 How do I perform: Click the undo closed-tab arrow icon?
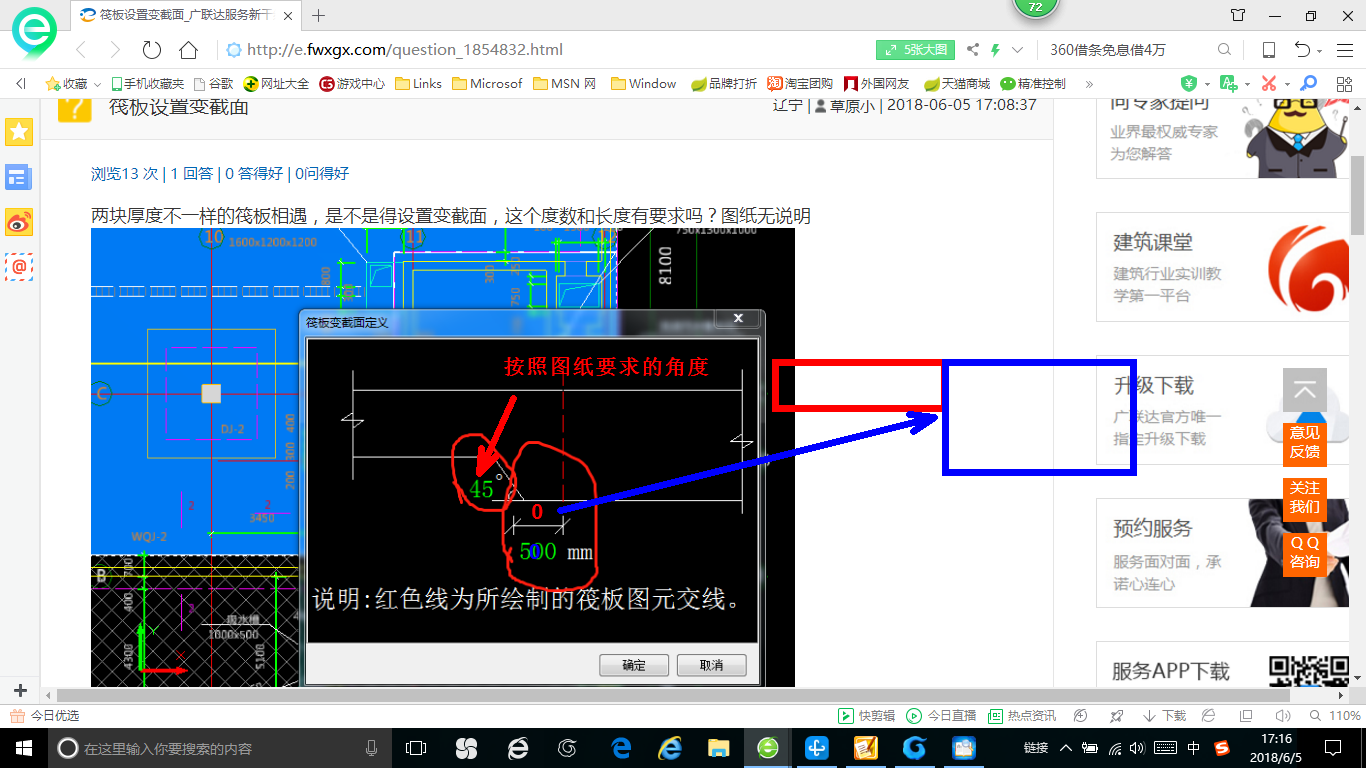[x=1302, y=50]
